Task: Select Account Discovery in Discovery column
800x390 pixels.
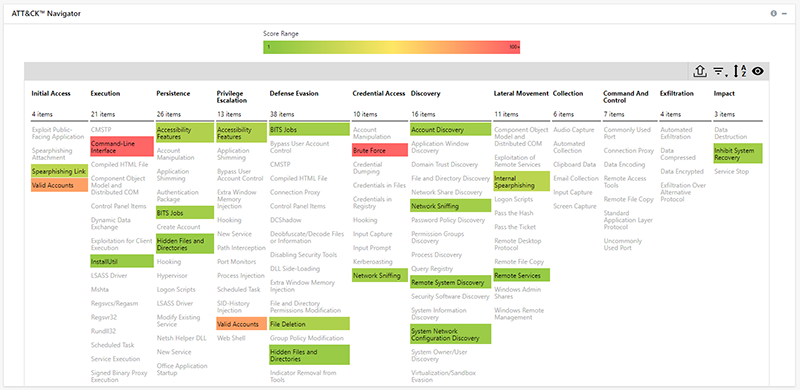Action: pos(451,130)
